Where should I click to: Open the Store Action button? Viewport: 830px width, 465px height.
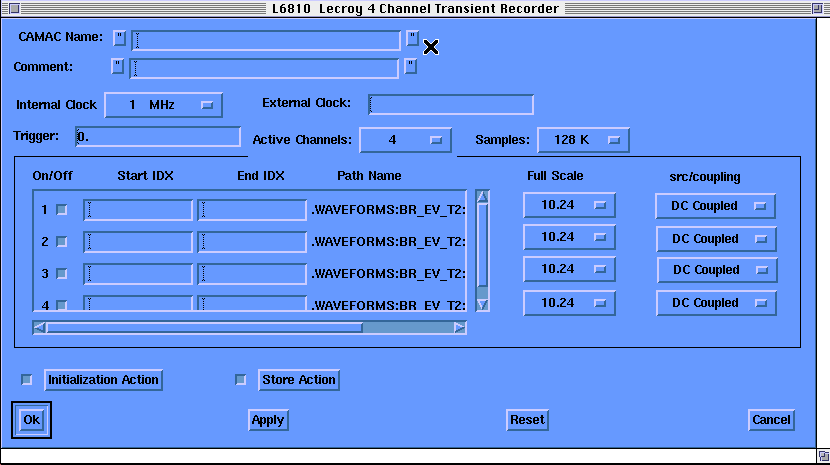tap(299, 380)
